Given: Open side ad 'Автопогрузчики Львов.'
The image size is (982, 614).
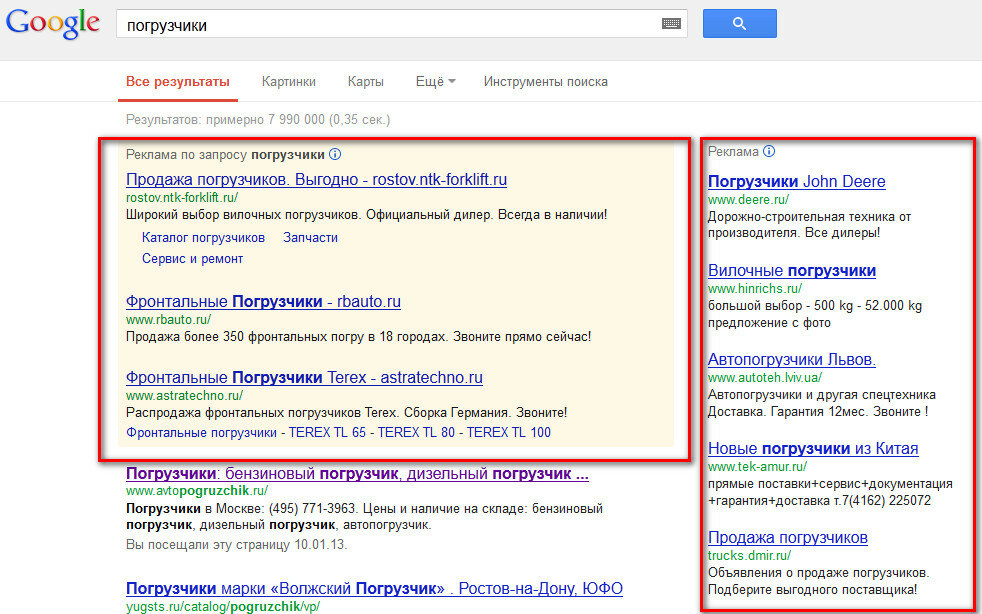Looking at the screenshot, I should click(x=792, y=360).
